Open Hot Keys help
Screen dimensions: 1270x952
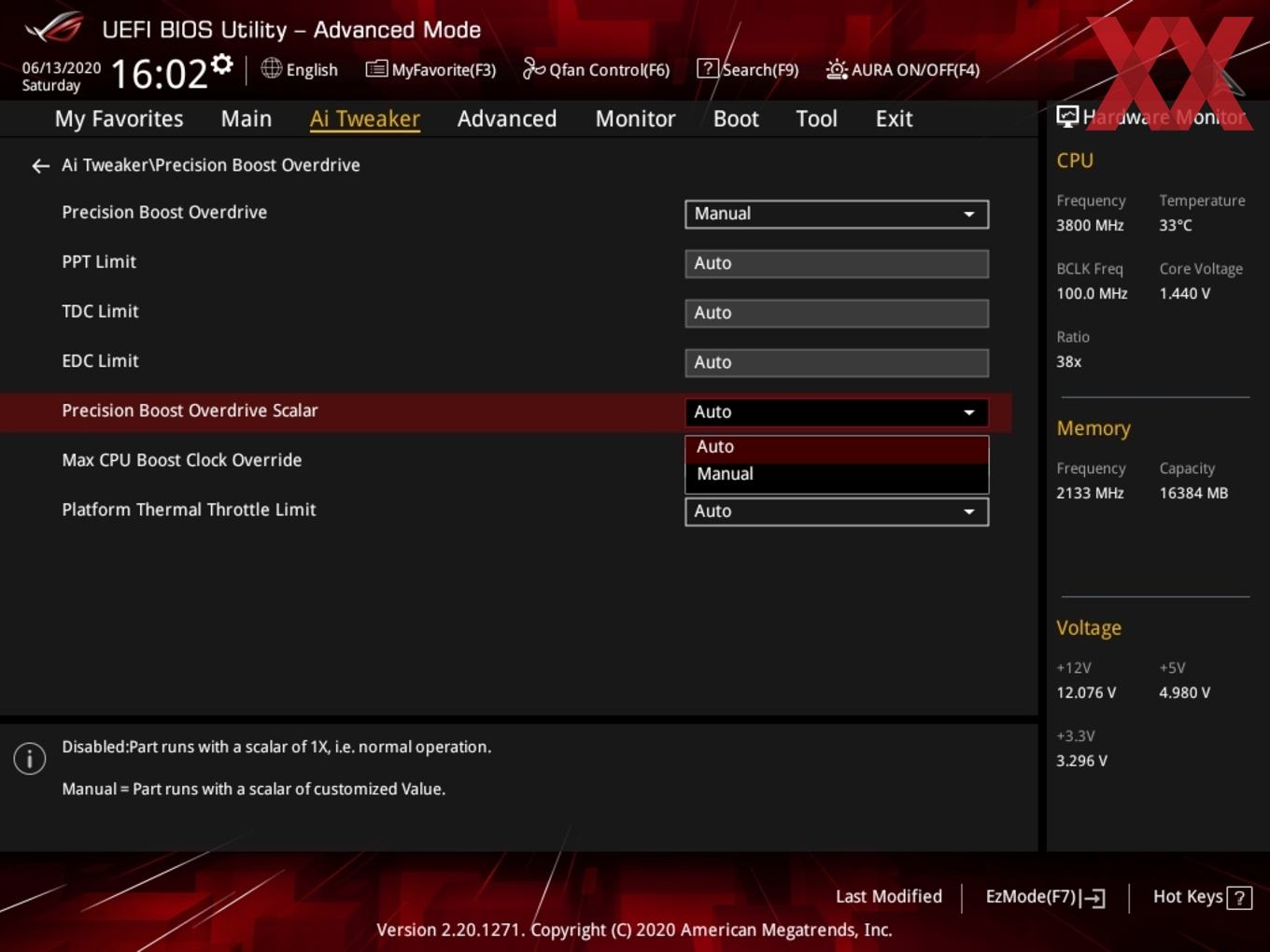(1202, 897)
